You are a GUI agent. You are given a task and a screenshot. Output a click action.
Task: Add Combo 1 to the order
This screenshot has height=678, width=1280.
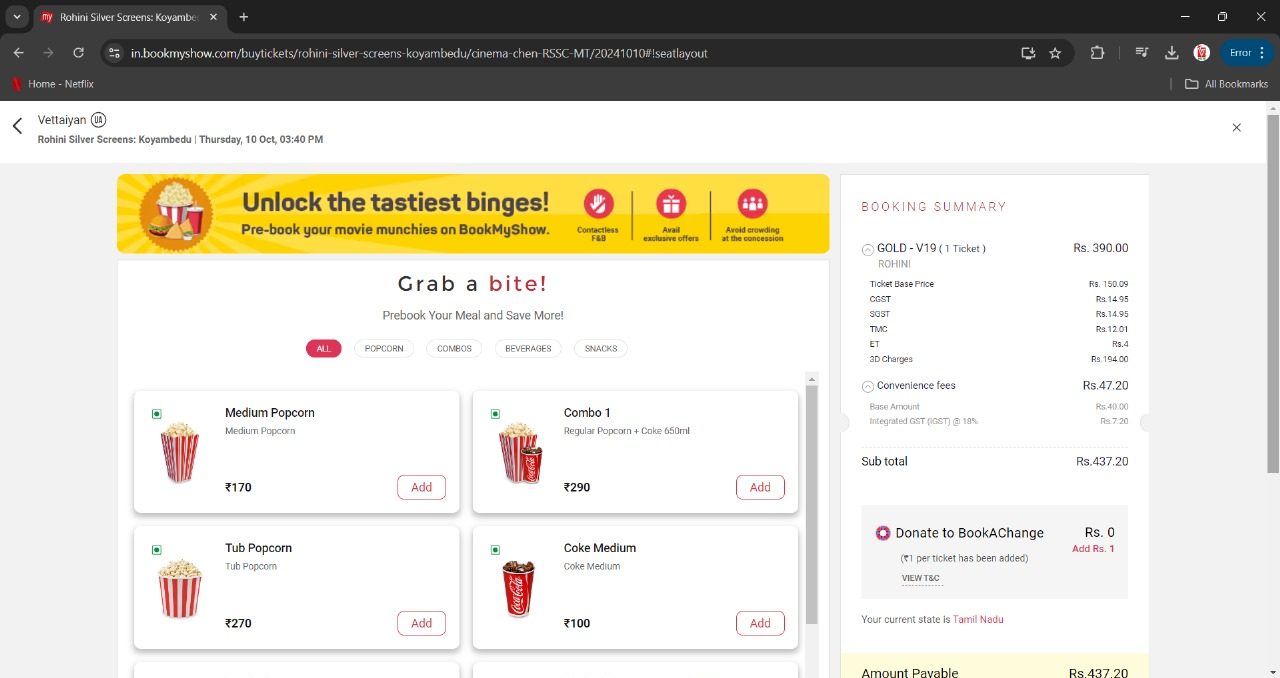pyautogui.click(x=760, y=487)
